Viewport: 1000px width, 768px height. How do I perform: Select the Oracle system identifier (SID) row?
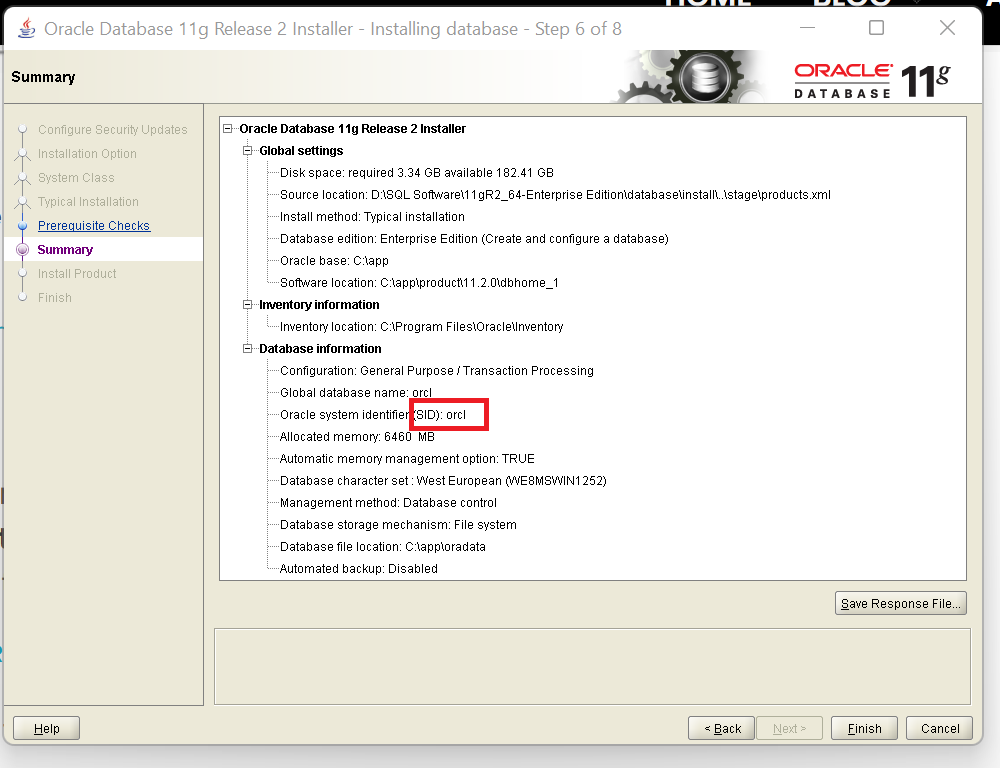(373, 415)
